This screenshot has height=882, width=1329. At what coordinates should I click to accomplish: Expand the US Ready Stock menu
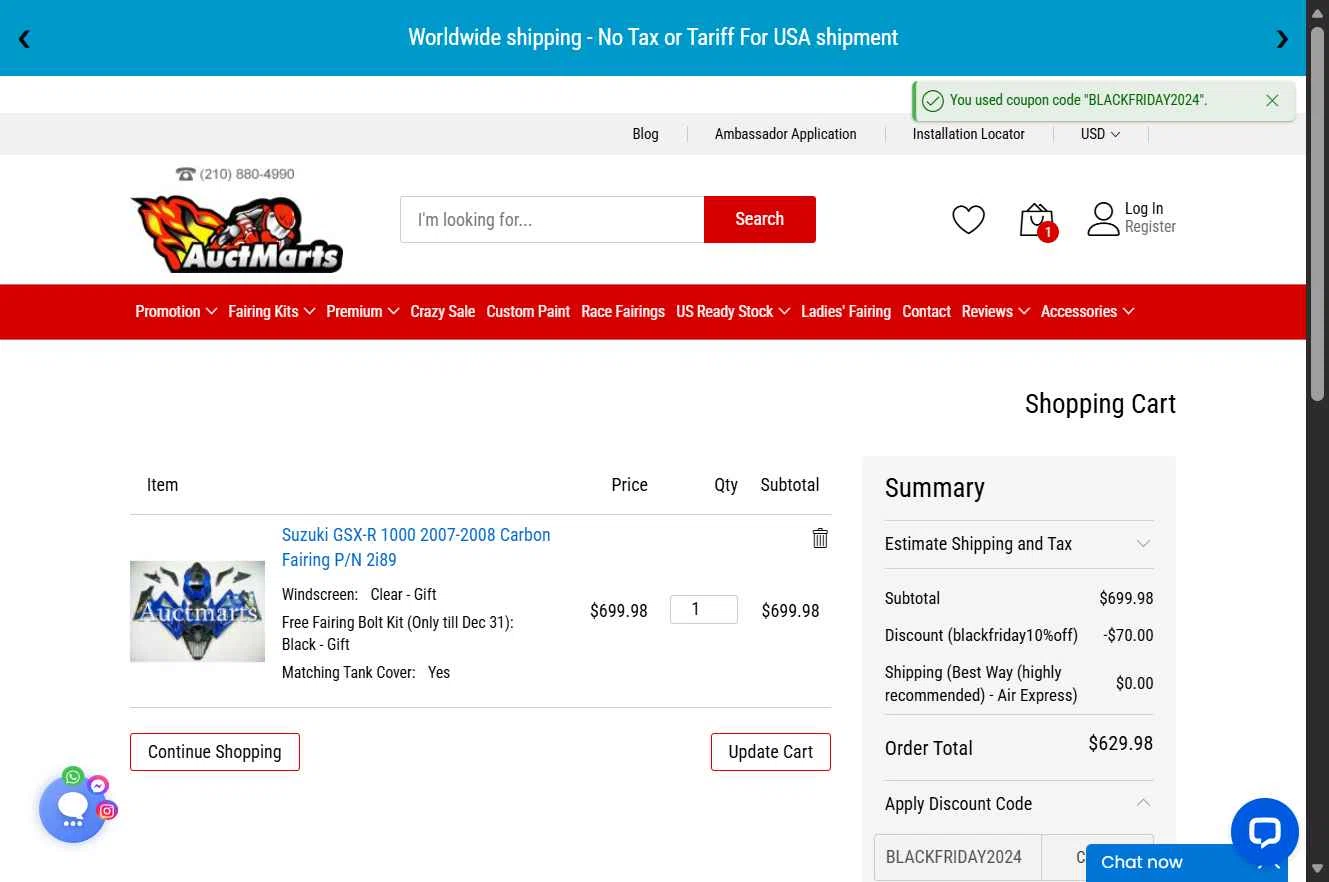click(733, 312)
